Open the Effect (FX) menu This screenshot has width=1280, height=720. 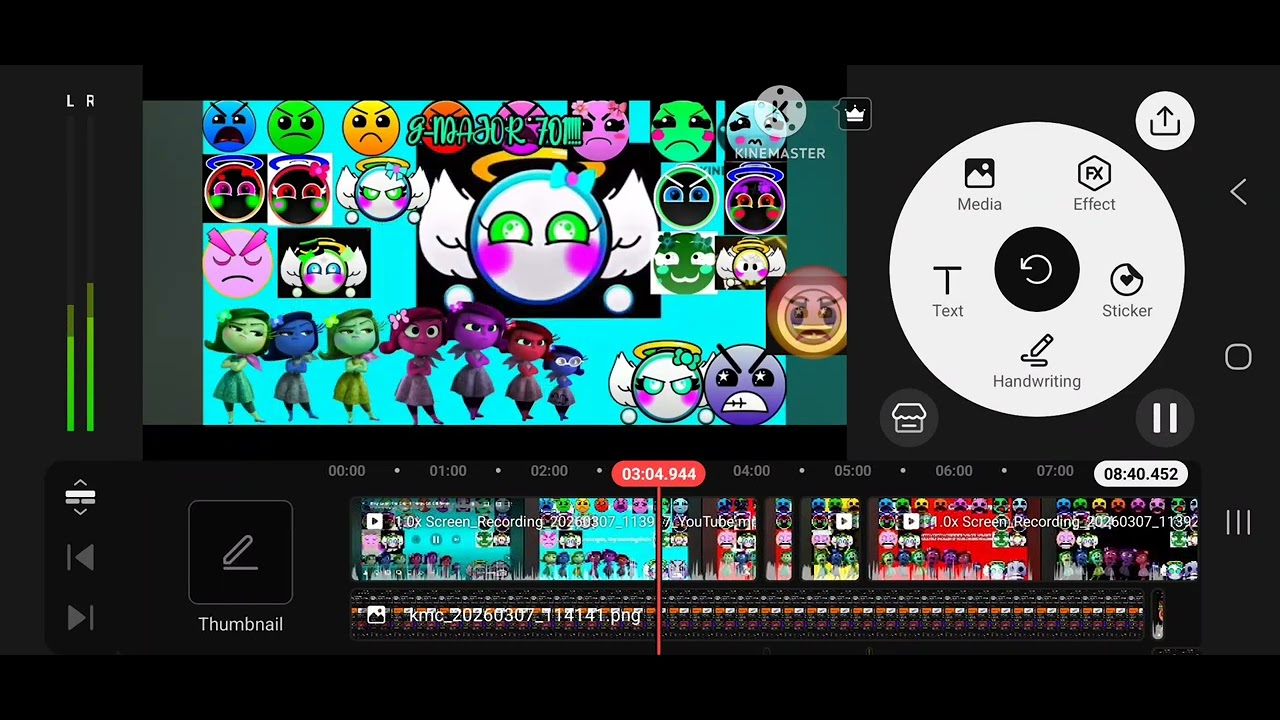1094,185
